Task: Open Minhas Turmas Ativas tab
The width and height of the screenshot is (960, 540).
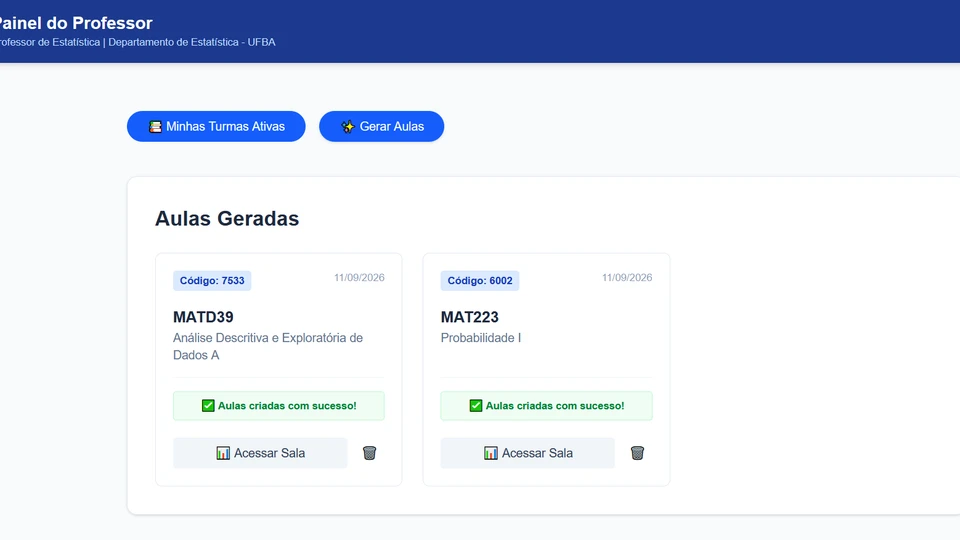Action: point(216,126)
